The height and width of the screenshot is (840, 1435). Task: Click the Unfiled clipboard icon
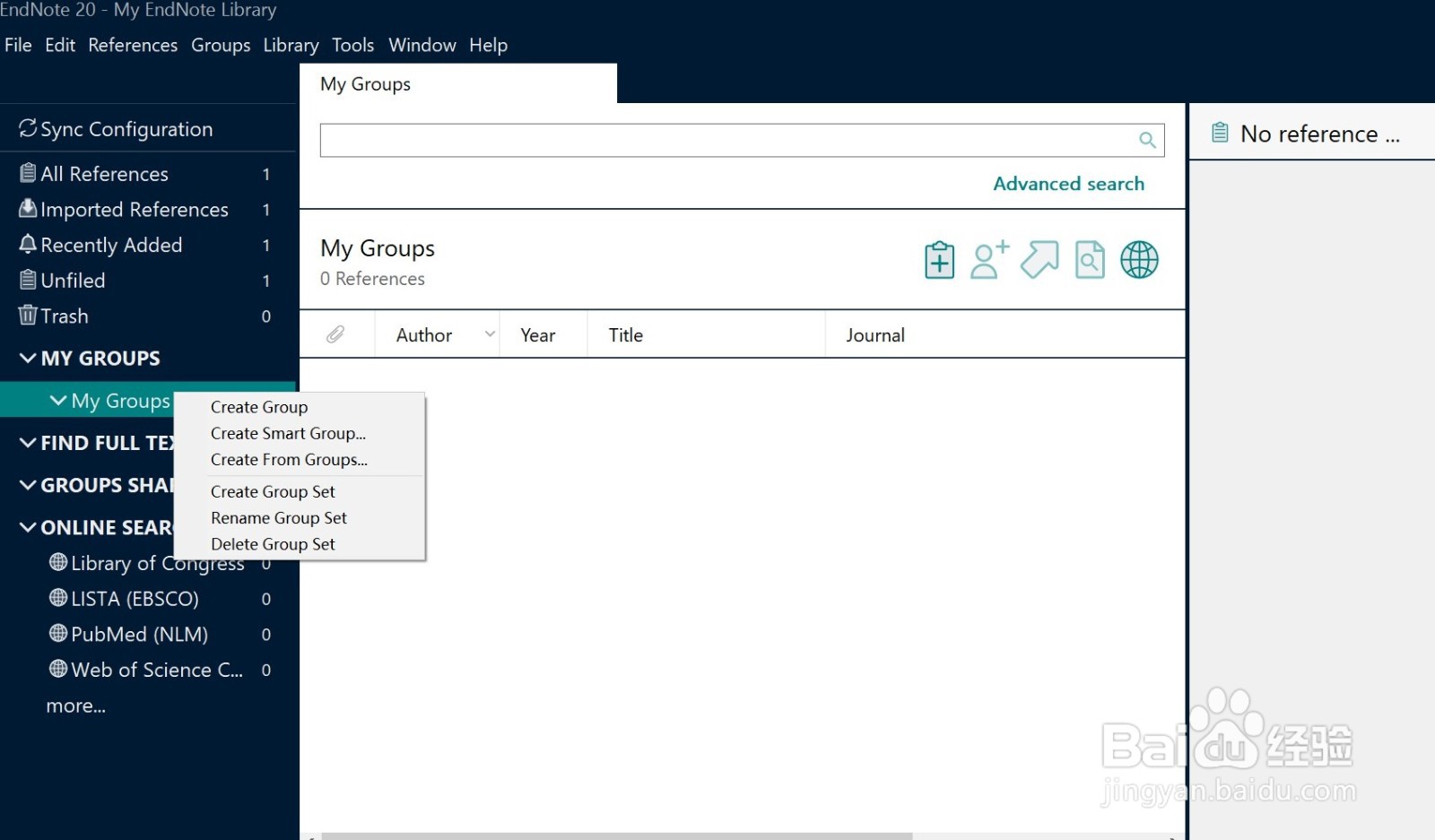click(28, 280)
